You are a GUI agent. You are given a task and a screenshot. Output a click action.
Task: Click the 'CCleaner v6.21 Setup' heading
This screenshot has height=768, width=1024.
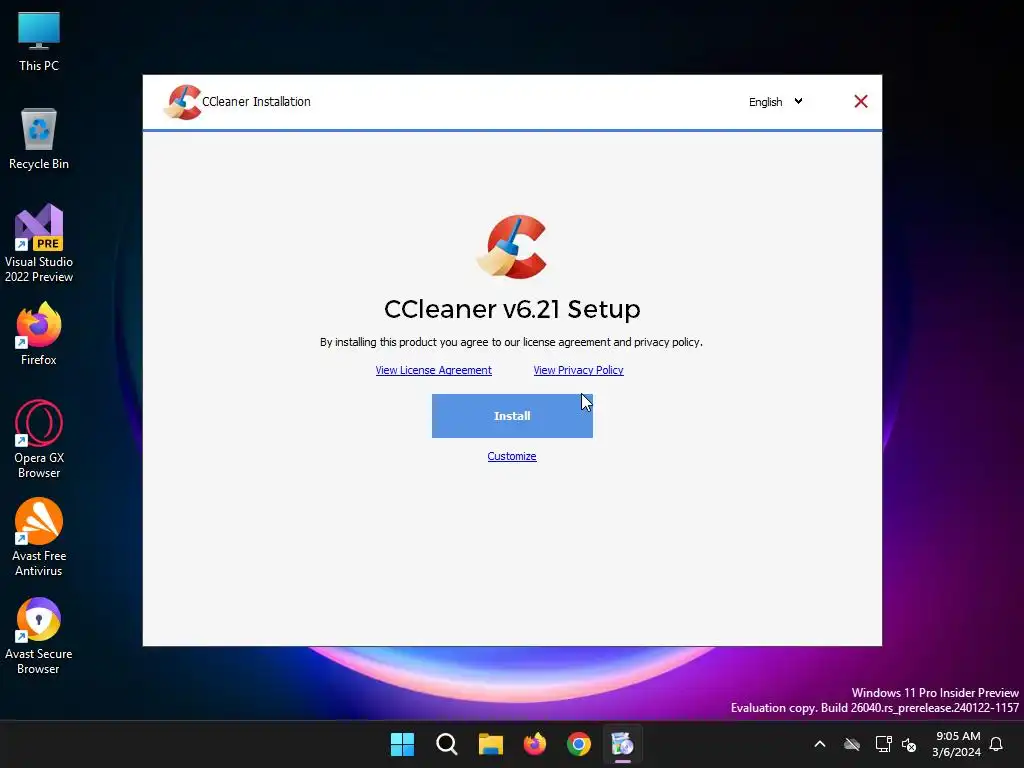point(512,309)
